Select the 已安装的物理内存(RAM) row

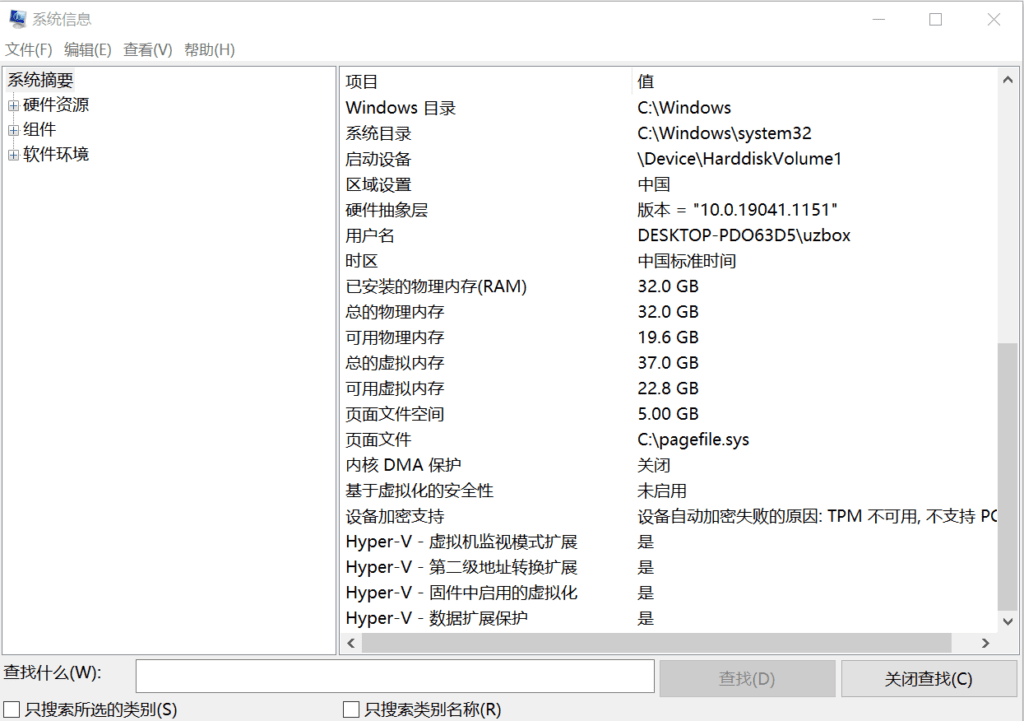tap(436, 286)
